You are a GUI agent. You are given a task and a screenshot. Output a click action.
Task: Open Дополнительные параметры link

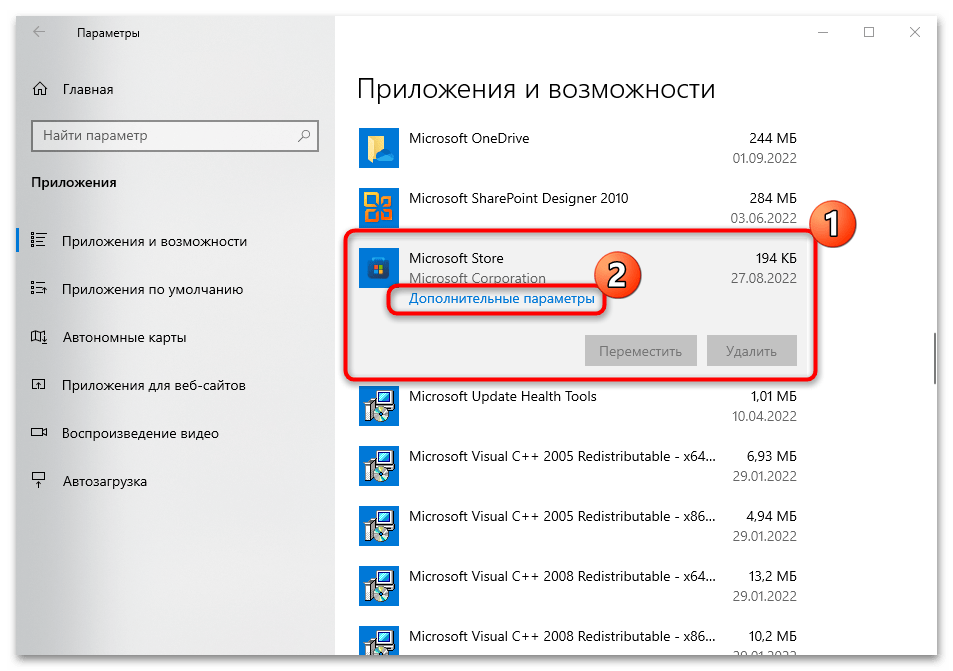[x=501, y=298]
